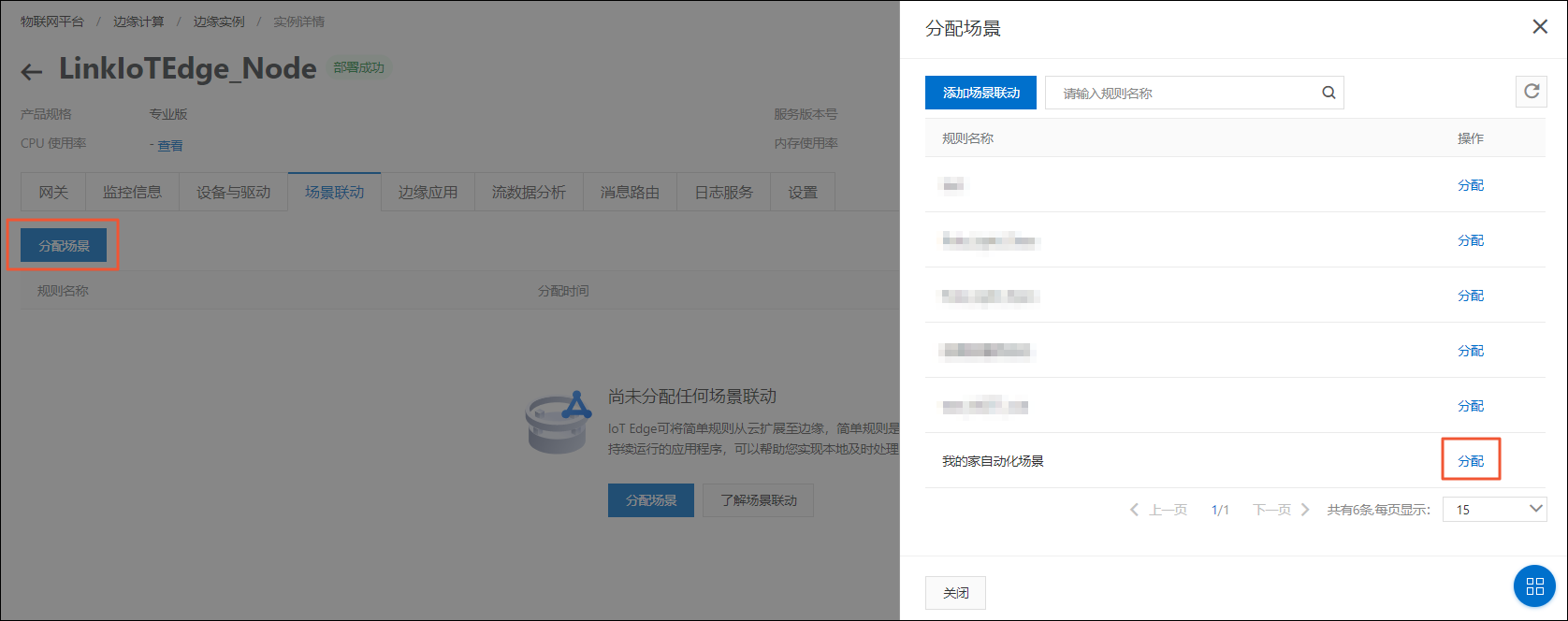
Task: Click the 规则名称 column header in side panel
Action: (x=967, y=138)
